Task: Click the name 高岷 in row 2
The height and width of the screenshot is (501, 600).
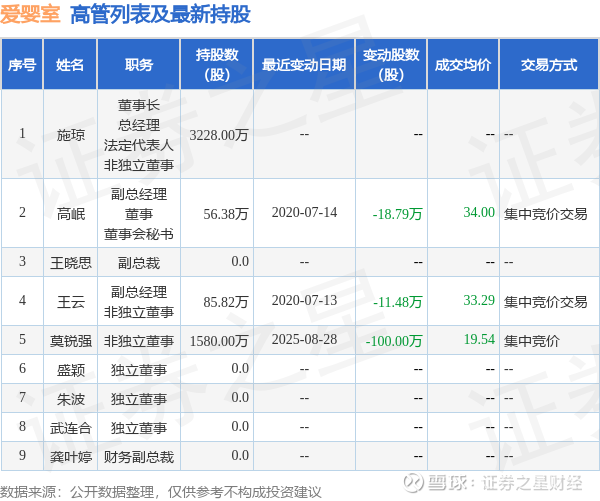Action: 70,214
